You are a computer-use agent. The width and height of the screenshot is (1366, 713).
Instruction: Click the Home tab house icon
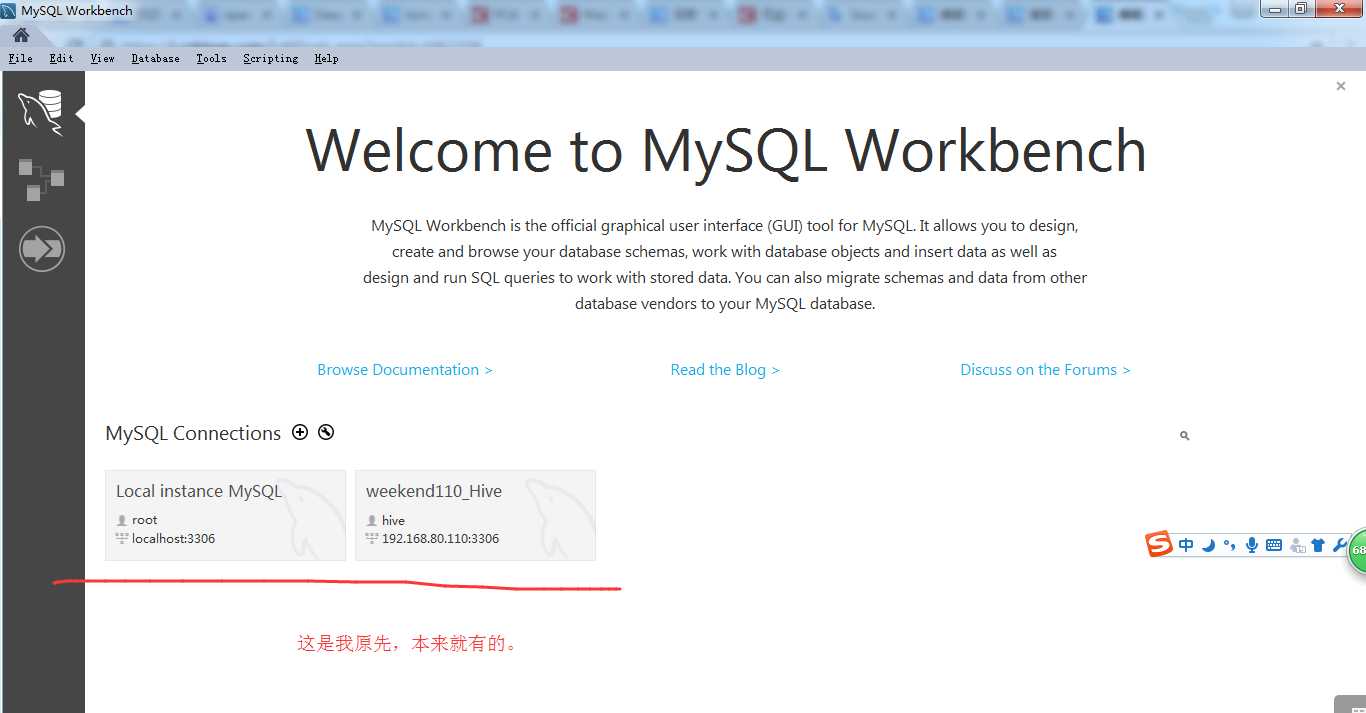coord(21,35)
